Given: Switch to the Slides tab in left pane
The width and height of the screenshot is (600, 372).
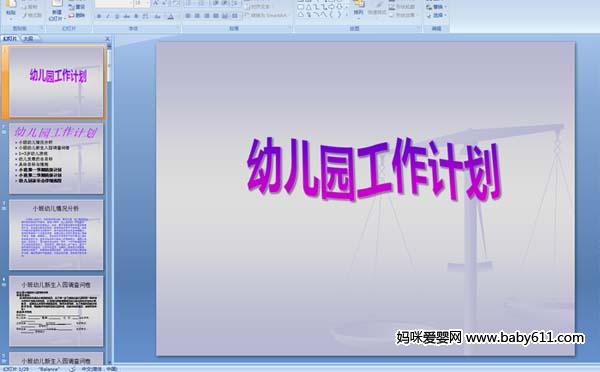Looking at the screenshot, I should [10, 38].
